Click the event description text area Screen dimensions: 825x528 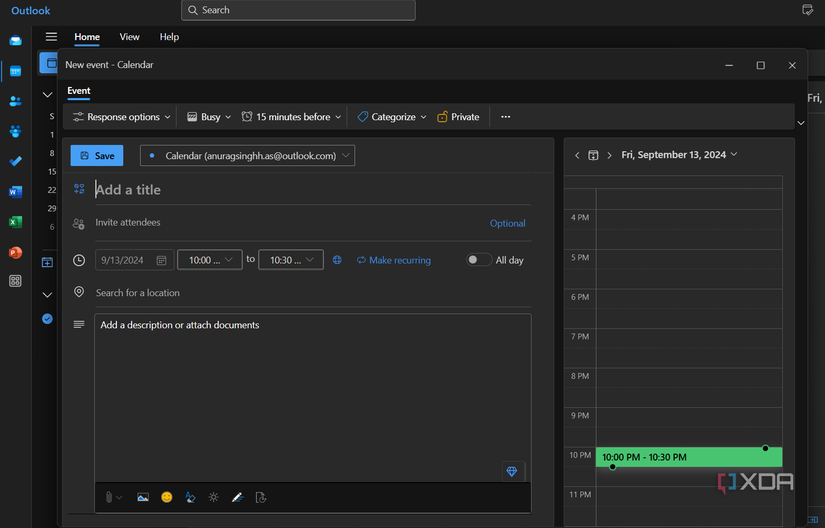click(x=313, y=397)
